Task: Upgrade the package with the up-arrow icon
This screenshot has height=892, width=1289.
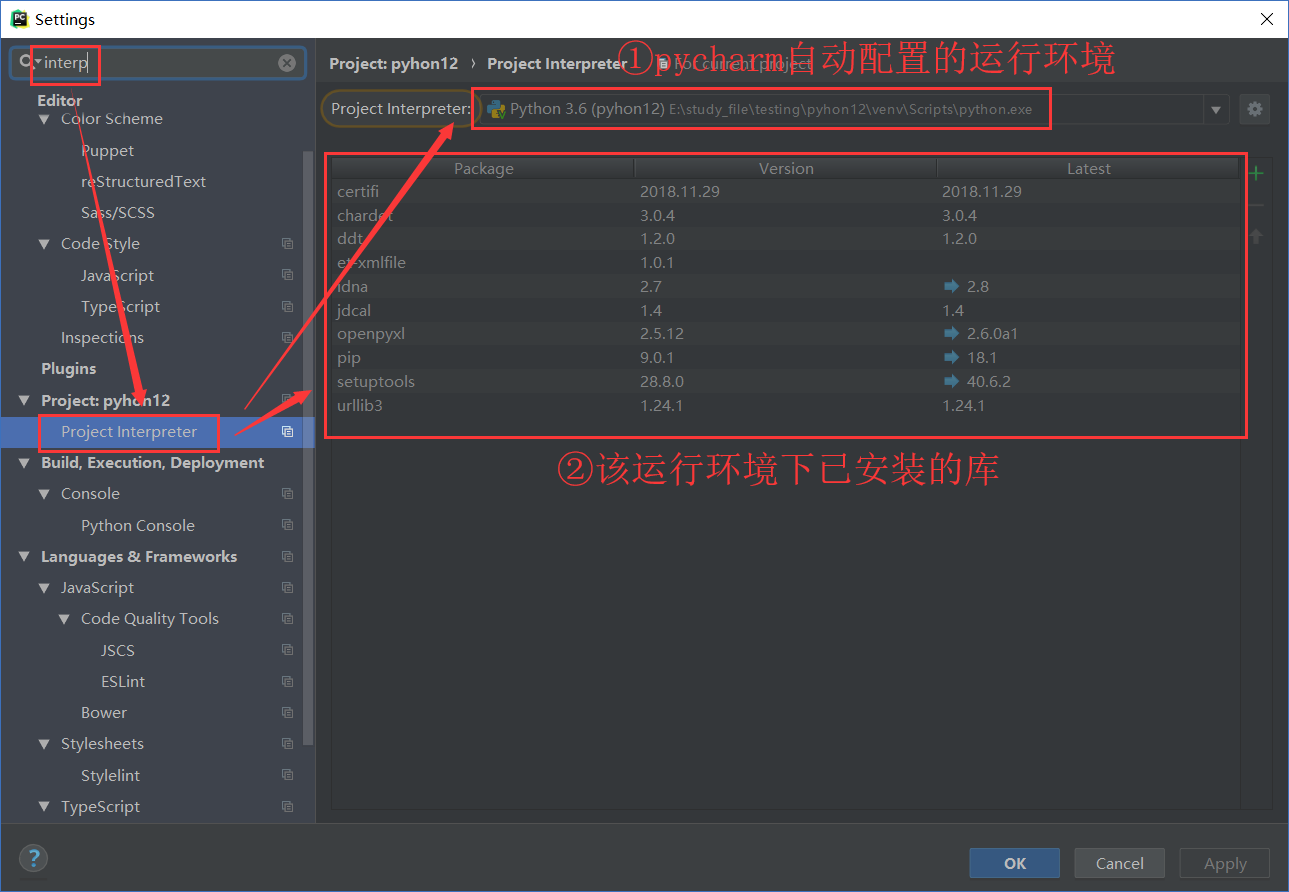Action: click(x=1256, y=237)
